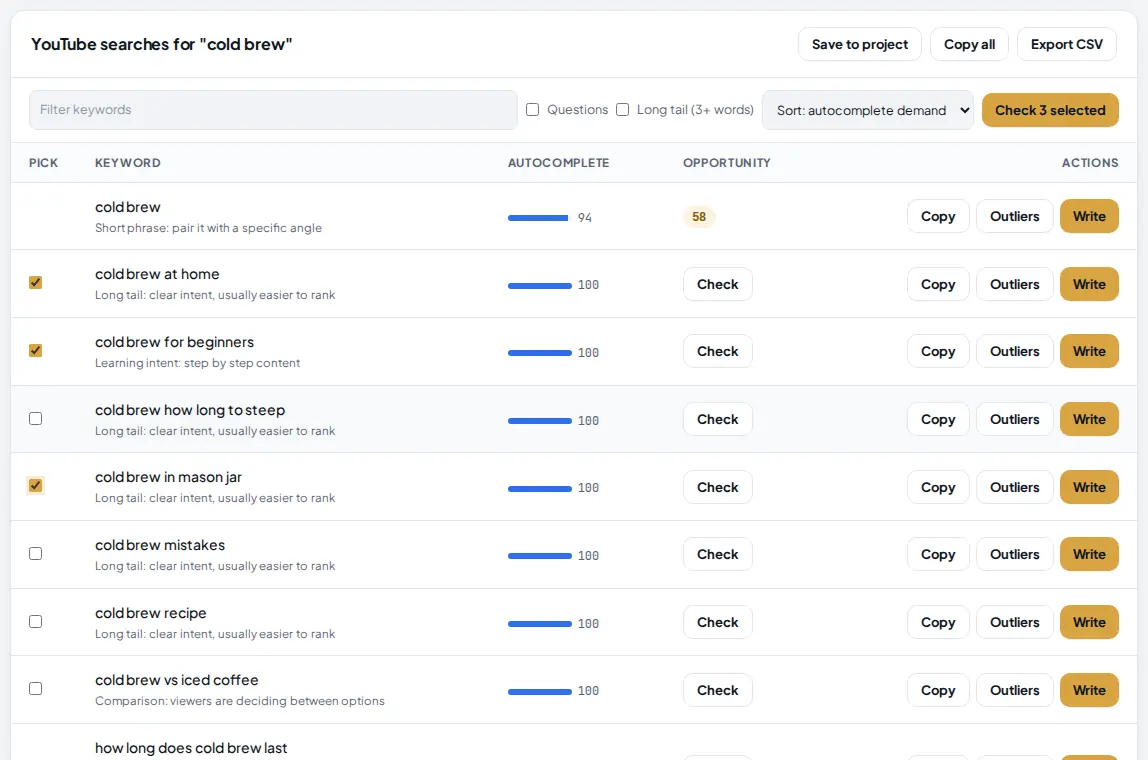Write for 'cold brew recipe'

[x=1089, y=622]
